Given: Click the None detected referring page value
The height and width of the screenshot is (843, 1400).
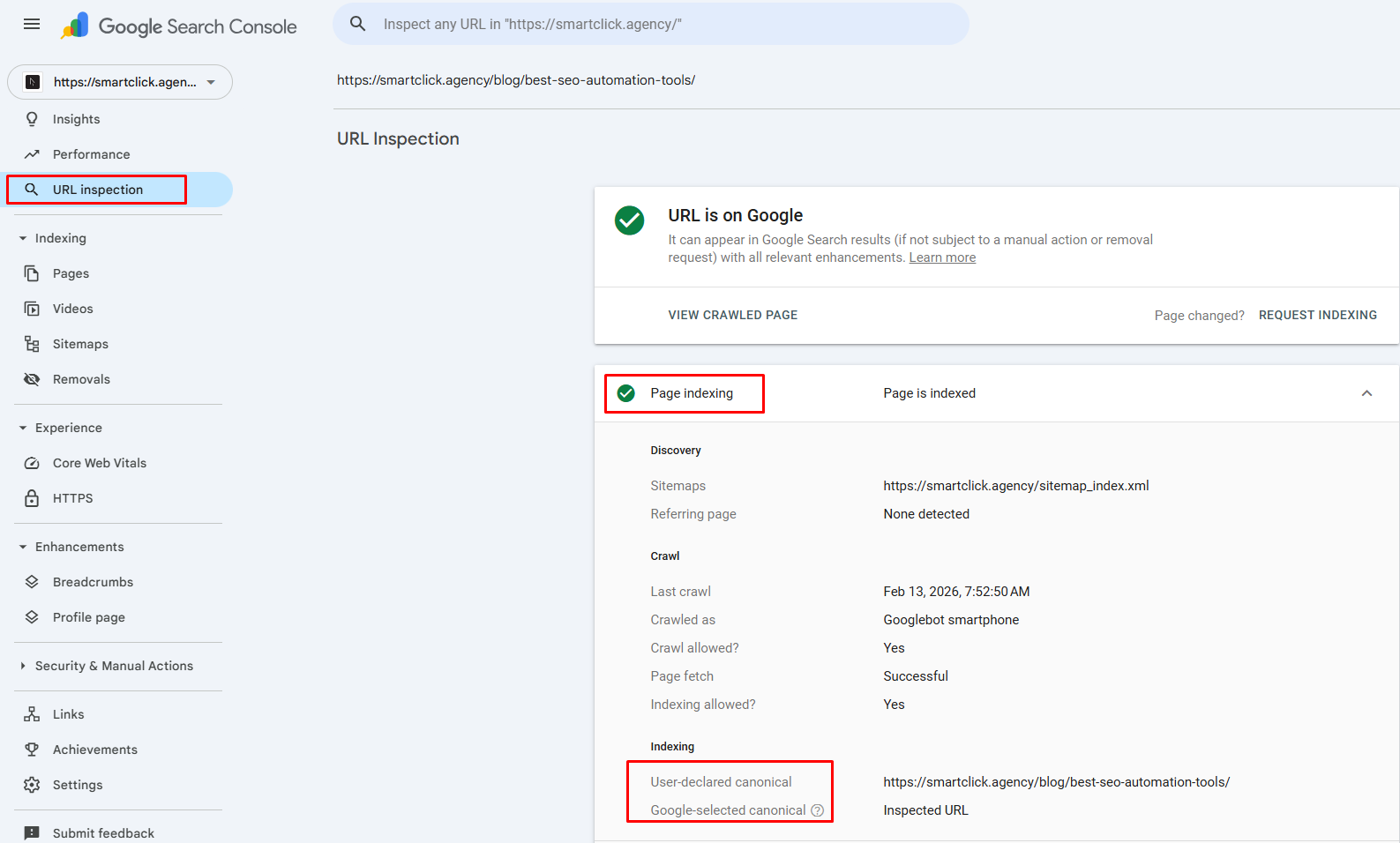Looking at the screenshot, I should point(926,514).
